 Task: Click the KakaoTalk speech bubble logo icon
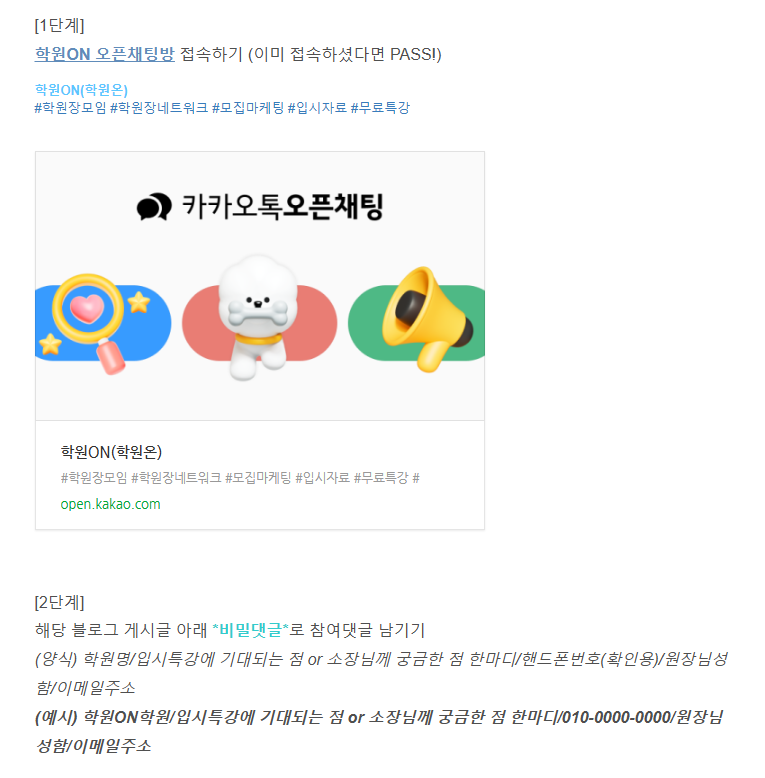click(x=154, y=206)
